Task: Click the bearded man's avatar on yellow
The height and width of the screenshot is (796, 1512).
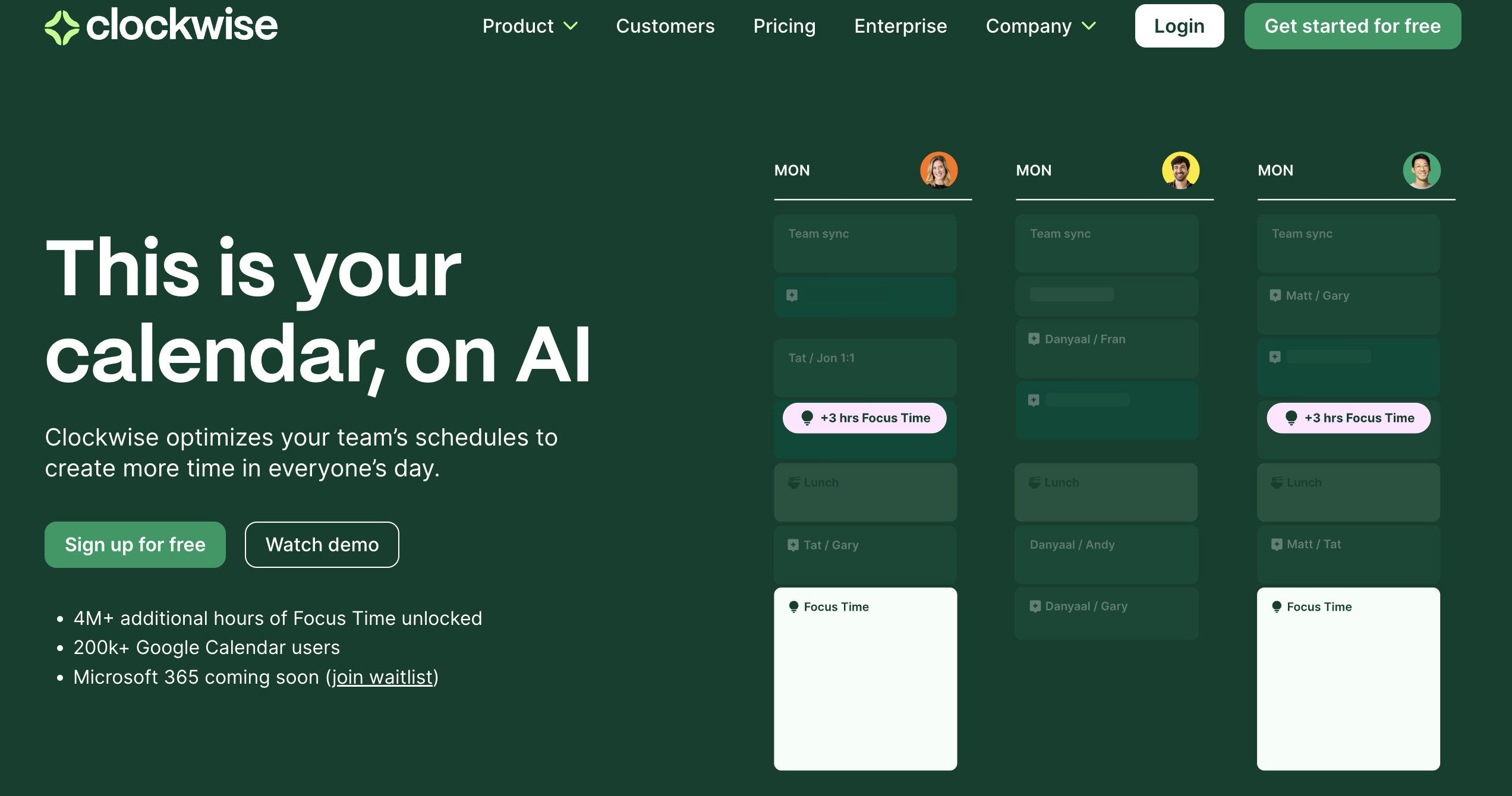Action: point(1180,170)
